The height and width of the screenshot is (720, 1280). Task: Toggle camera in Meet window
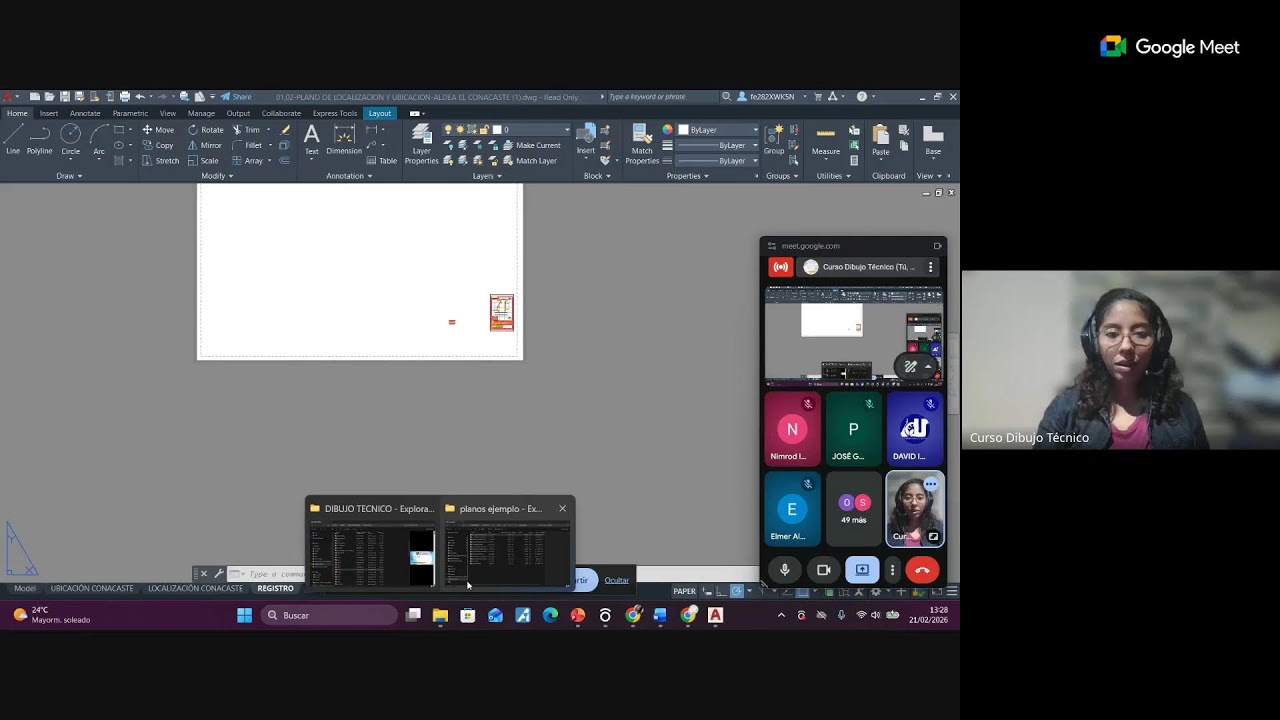coord(824,570)
